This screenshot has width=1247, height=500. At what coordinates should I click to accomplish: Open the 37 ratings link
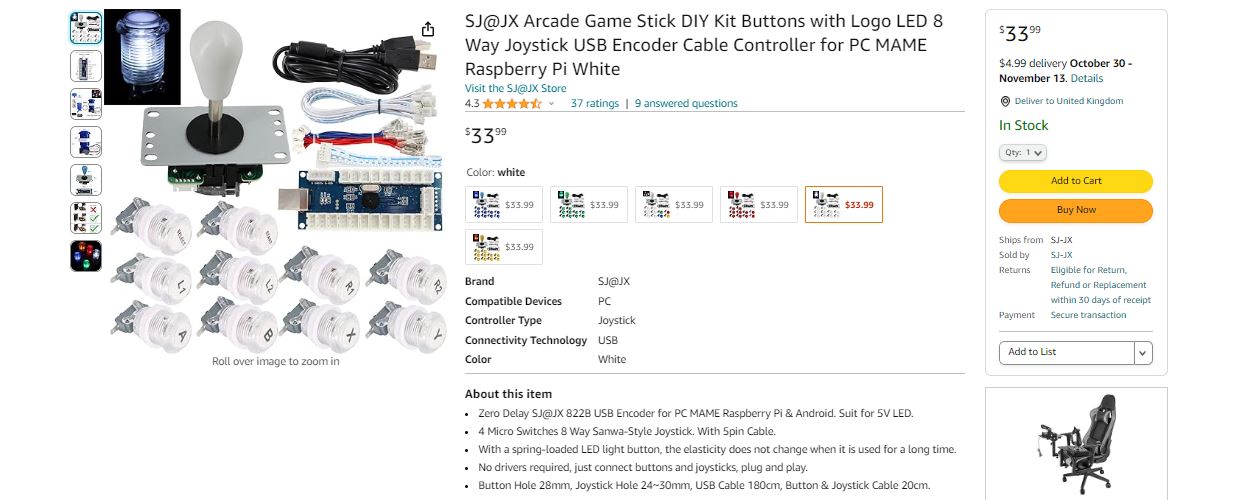click(x=594, y=103)
